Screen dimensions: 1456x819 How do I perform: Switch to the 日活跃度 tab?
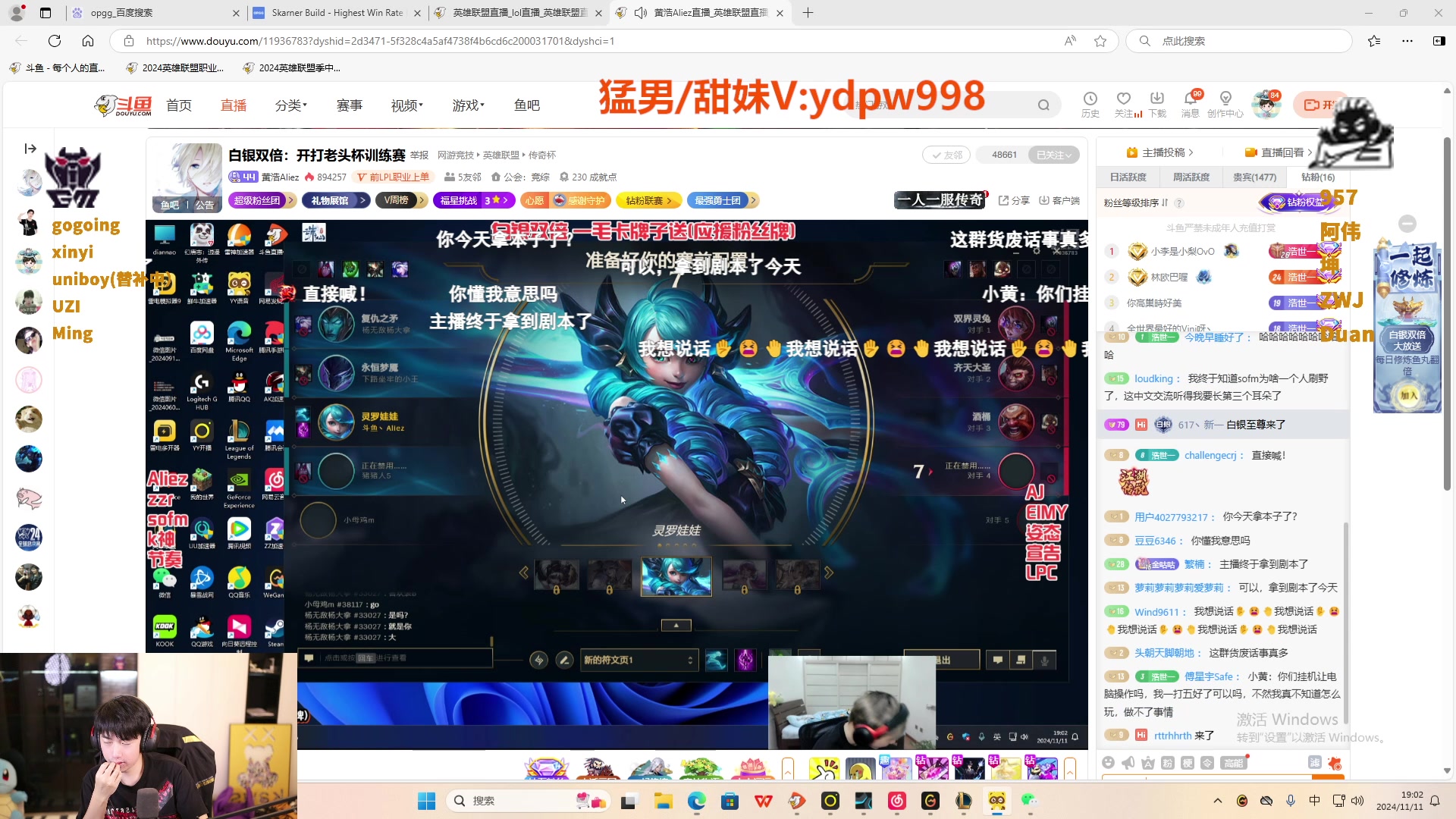click(x=1128, y=177)
